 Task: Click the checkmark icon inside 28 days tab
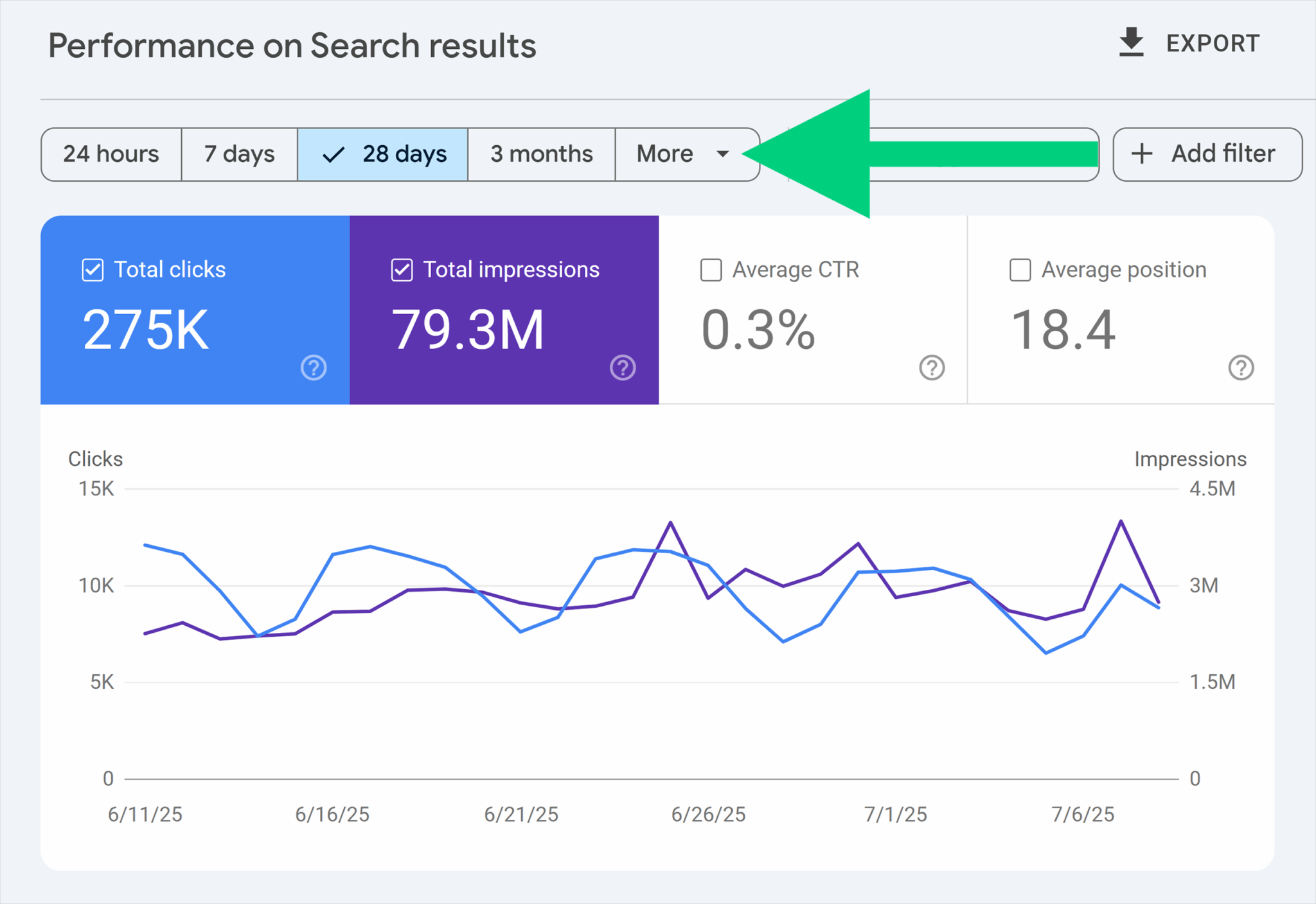click(333, 154)
